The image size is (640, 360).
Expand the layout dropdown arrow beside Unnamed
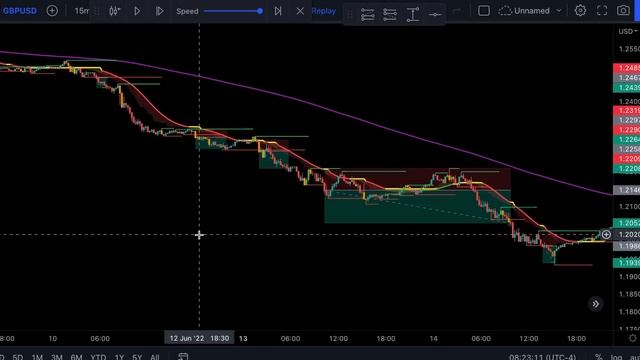click(559, 11)
